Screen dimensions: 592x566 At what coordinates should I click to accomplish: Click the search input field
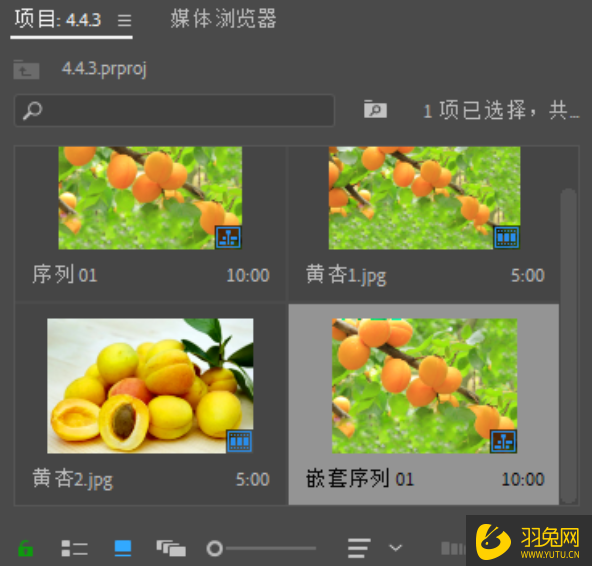click(174, 110)
